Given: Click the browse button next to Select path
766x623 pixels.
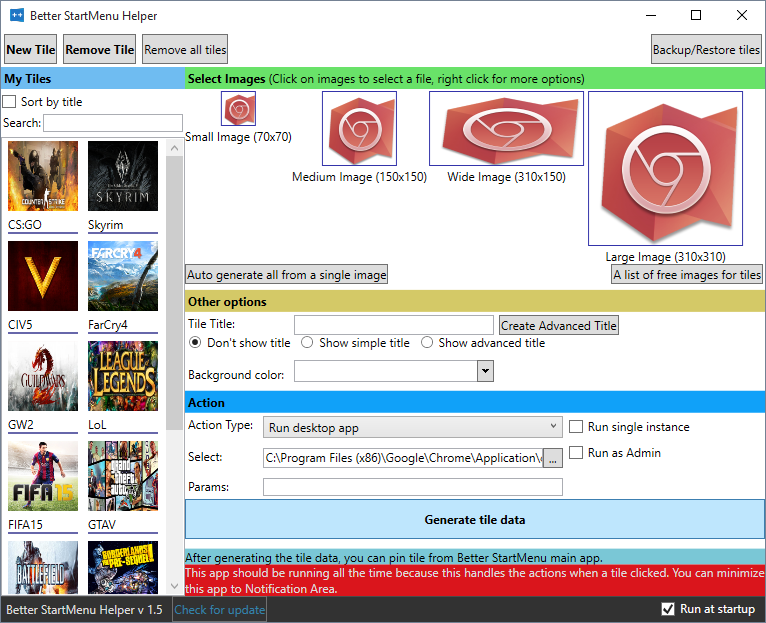Looking at the screenshot, I should tap(553, 458).
